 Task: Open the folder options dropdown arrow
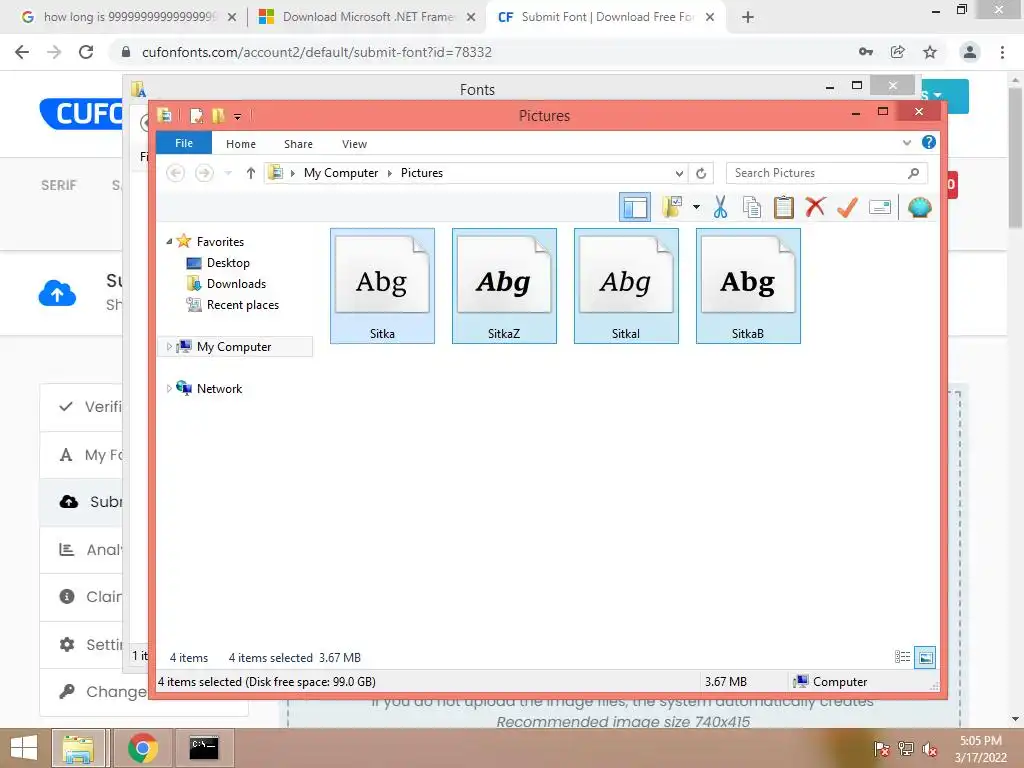pyautogui.click(x=696, y=208)
